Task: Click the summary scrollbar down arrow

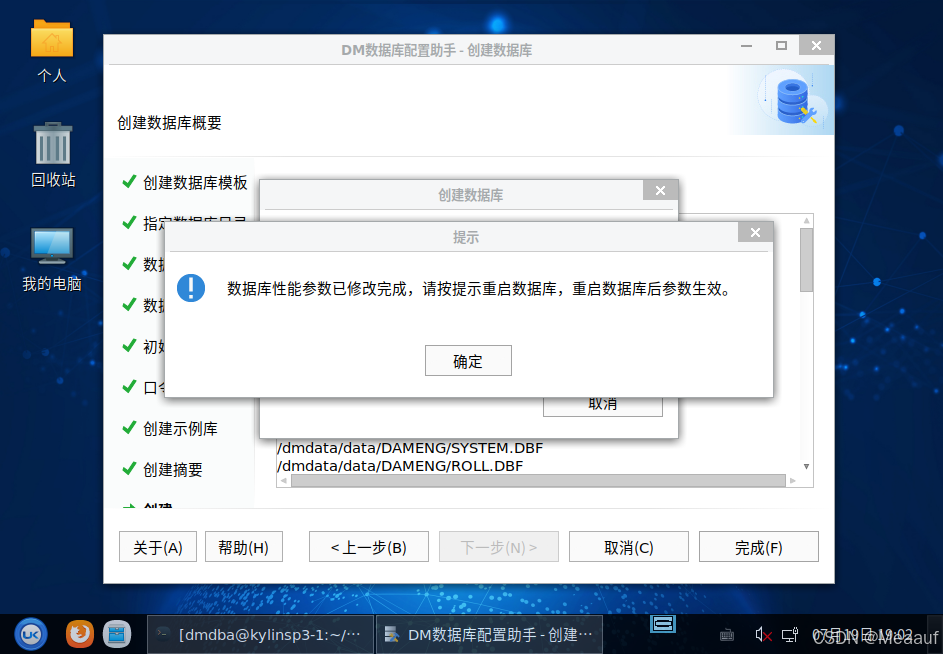Action: point(806,466)
